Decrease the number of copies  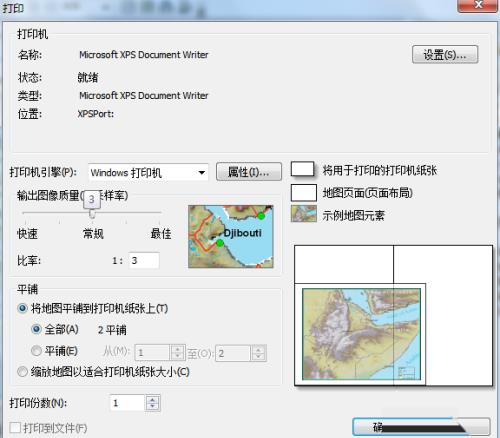pyautogui.click(x=153, y=407)
